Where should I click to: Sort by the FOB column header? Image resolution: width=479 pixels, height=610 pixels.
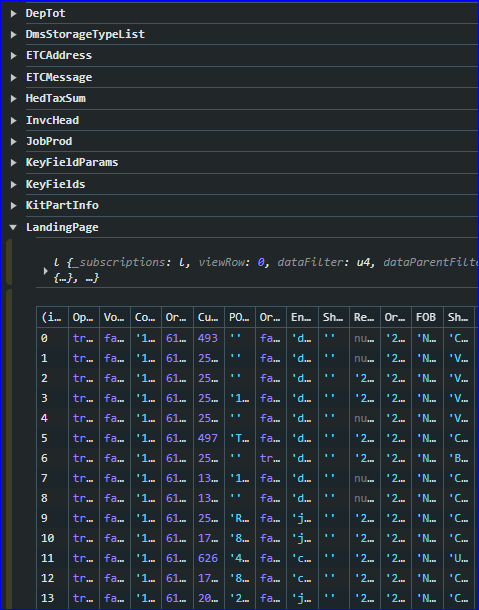point(427,317)
